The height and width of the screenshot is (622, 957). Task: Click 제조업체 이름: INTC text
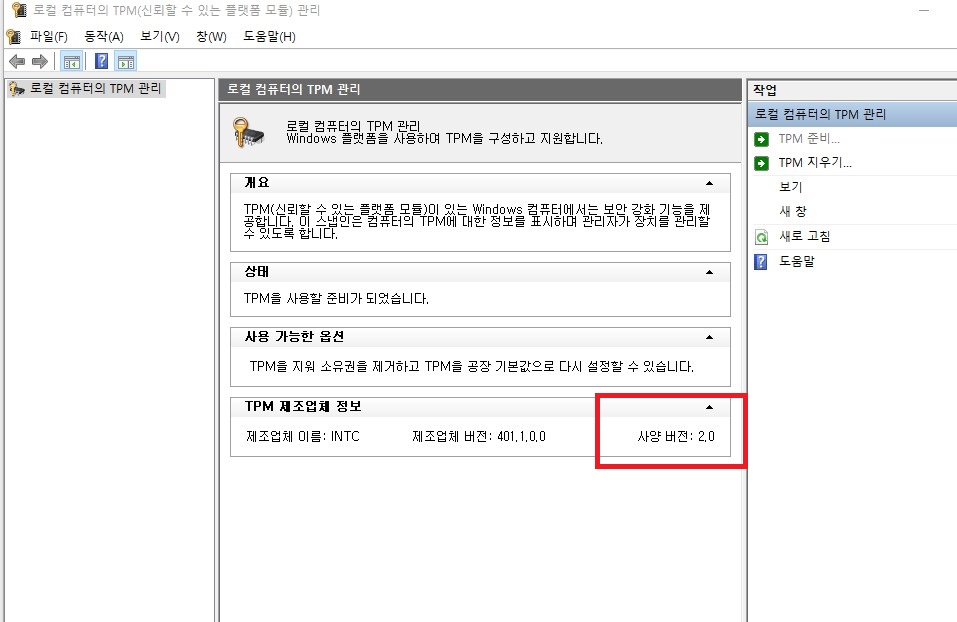tap(303, 436)
